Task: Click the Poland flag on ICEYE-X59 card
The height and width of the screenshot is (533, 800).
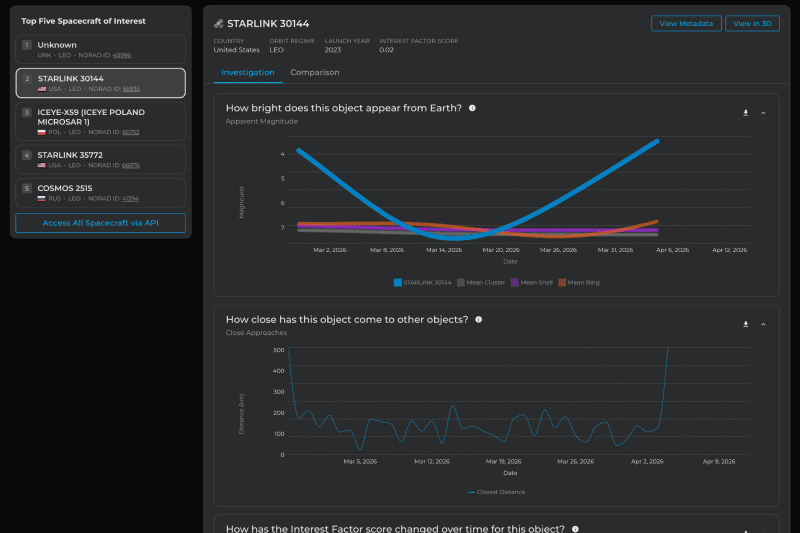Action: pyautogui.click(x=42, y=132)
